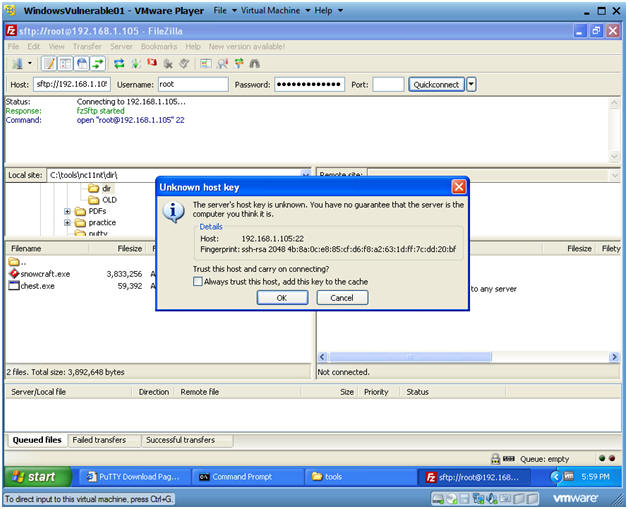The width and height of the screenshot is (628, 509).
Task: Click OK in Unknown host key dialog
Action: pos(282,298)
